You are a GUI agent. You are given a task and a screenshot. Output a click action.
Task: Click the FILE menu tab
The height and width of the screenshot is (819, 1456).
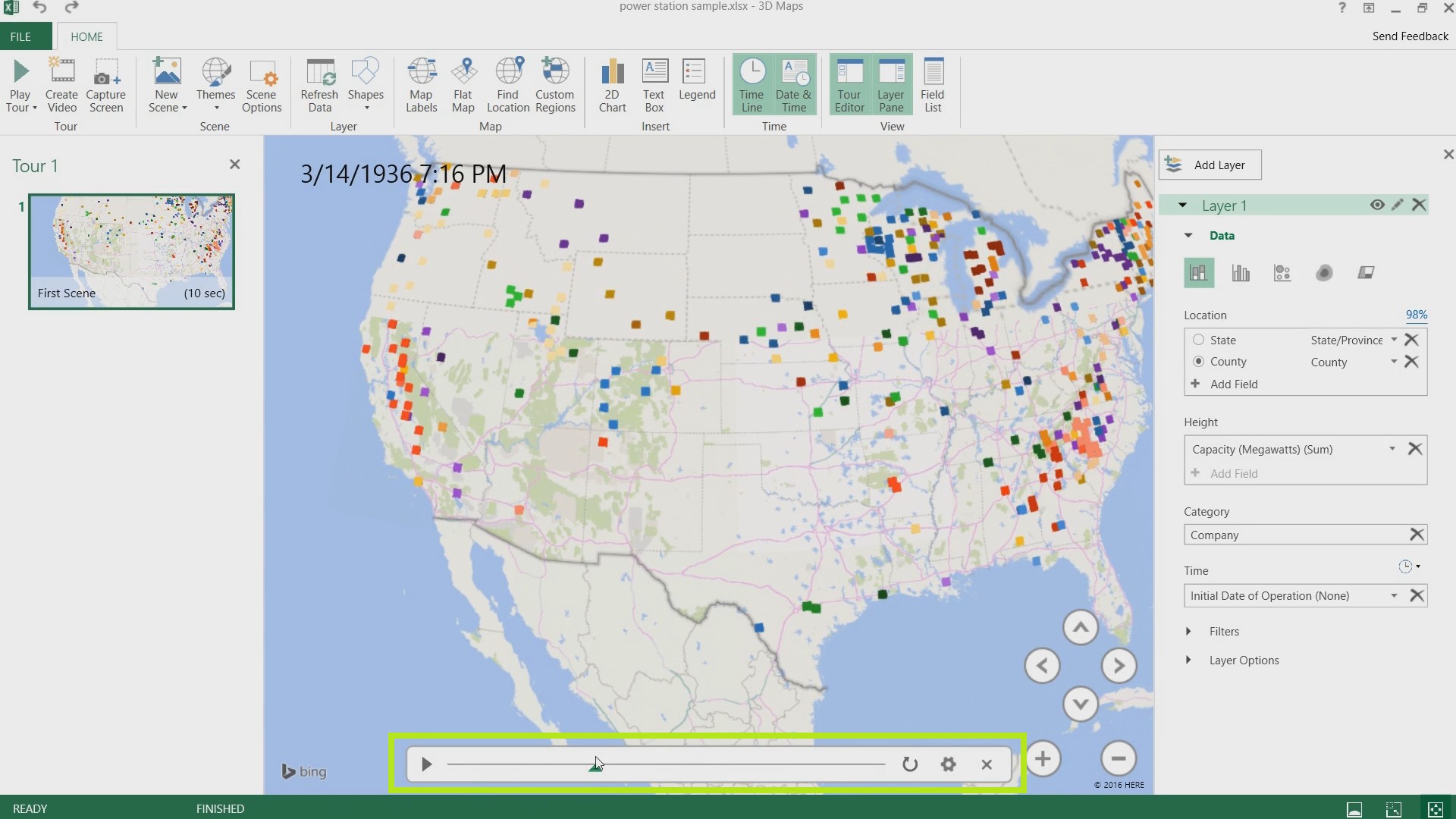pos(20,36)
